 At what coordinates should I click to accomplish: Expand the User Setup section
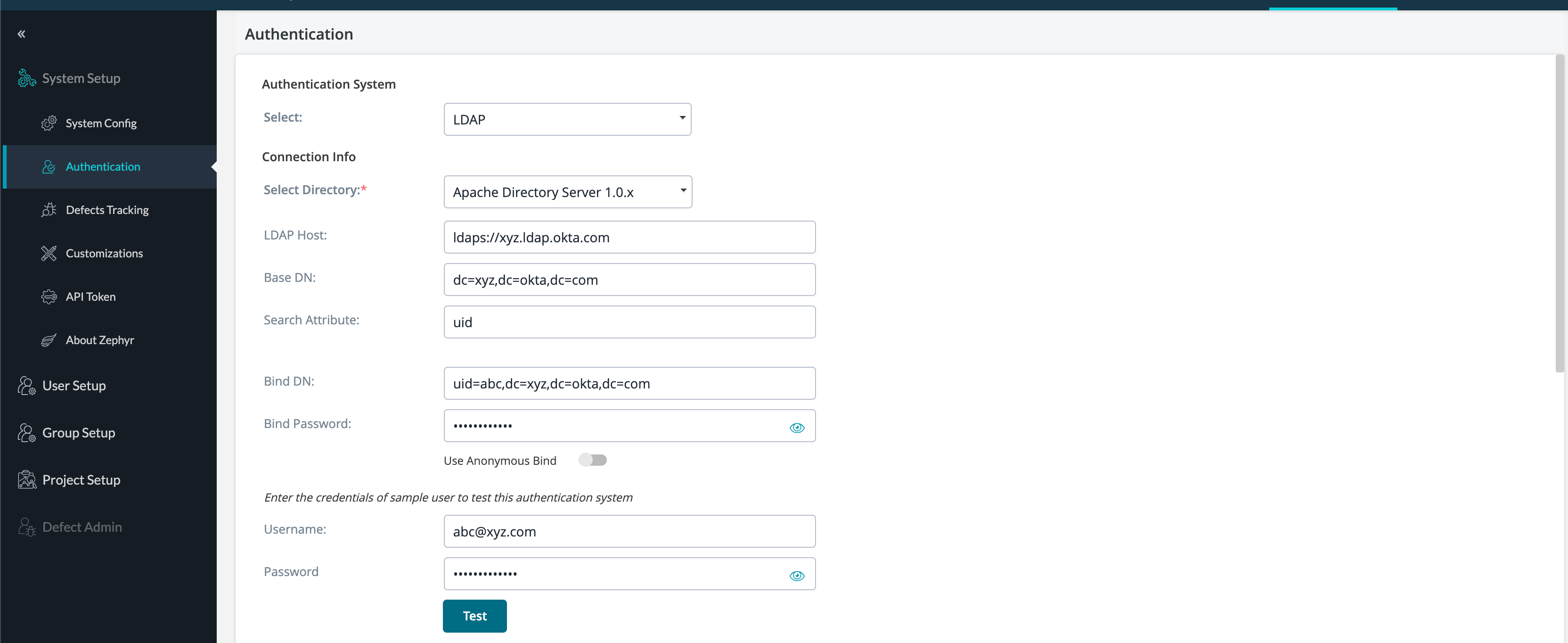73,386
